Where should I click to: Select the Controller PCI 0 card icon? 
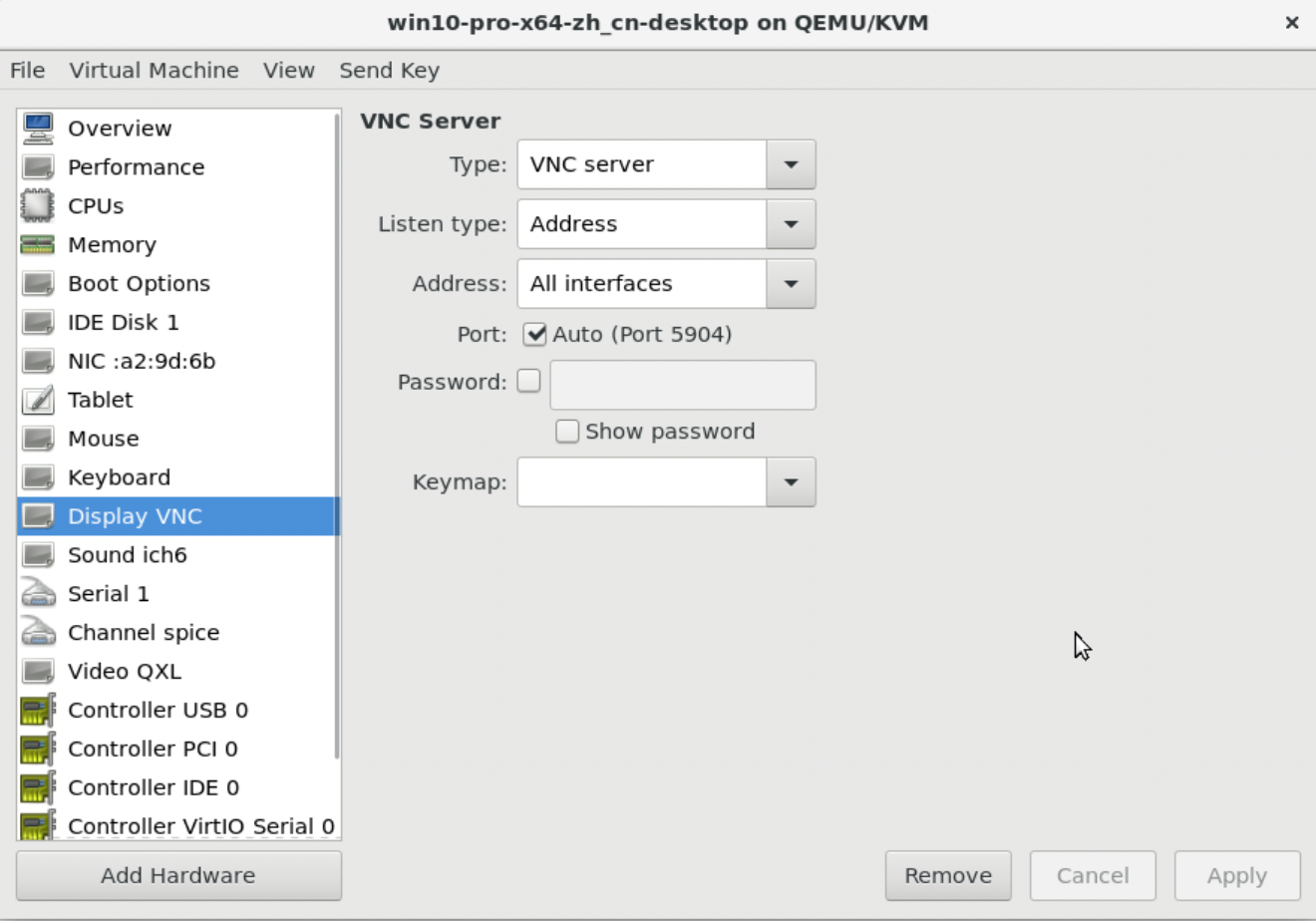click(38, 750)
